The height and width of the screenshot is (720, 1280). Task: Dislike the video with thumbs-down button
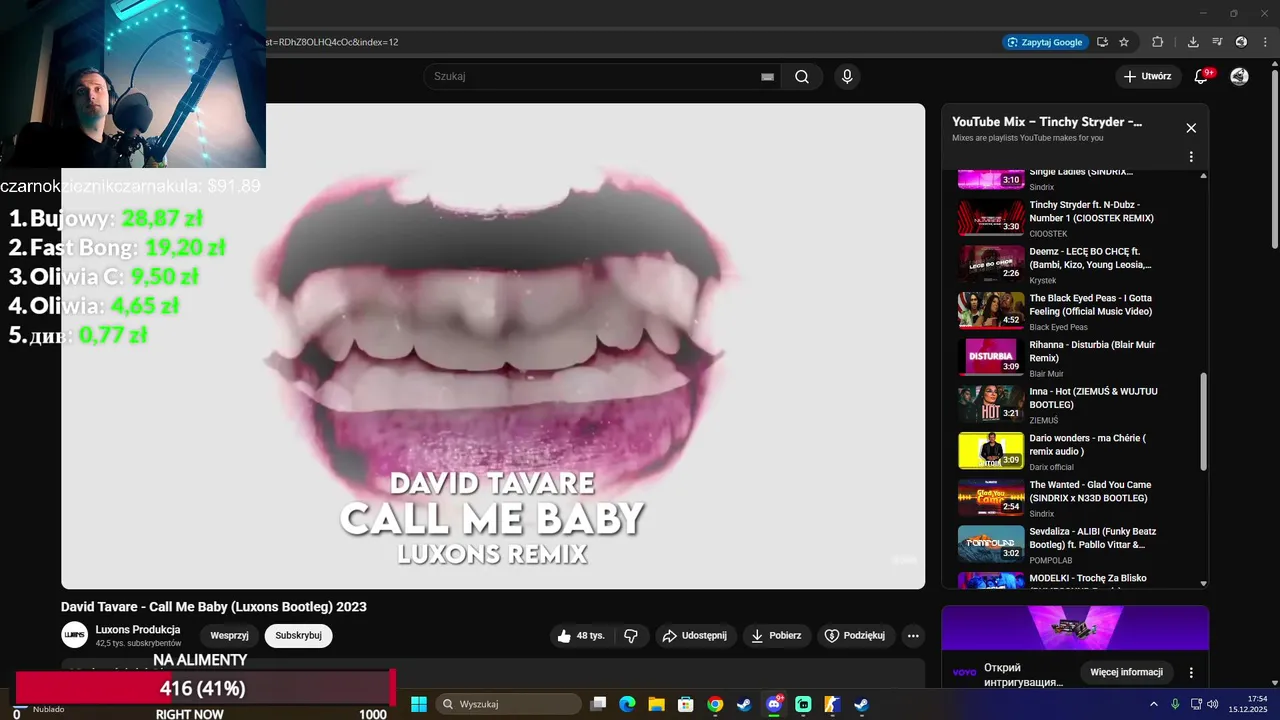click(x=630, y=636)
